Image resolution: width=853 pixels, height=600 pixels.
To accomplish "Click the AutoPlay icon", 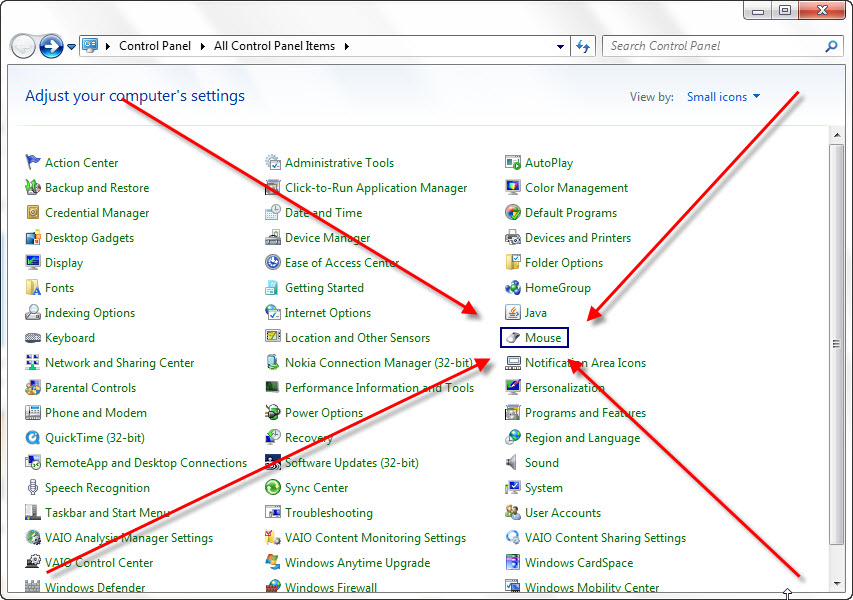I will pos(512,162).
